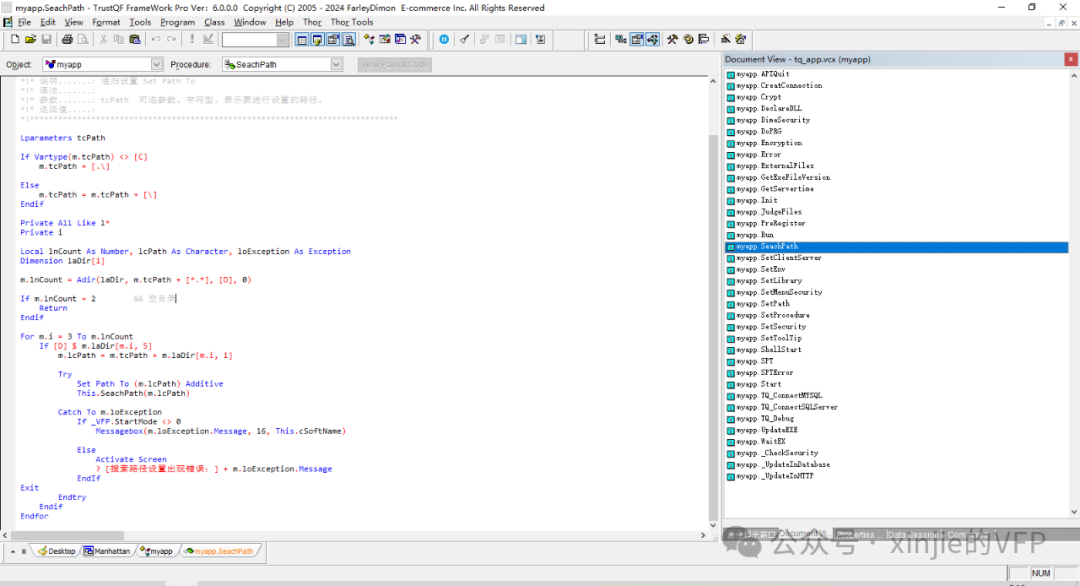The image size is (1080, 586).
Task: Click the last icon in the left toolbar group
Action: click(x=541, y=40)
